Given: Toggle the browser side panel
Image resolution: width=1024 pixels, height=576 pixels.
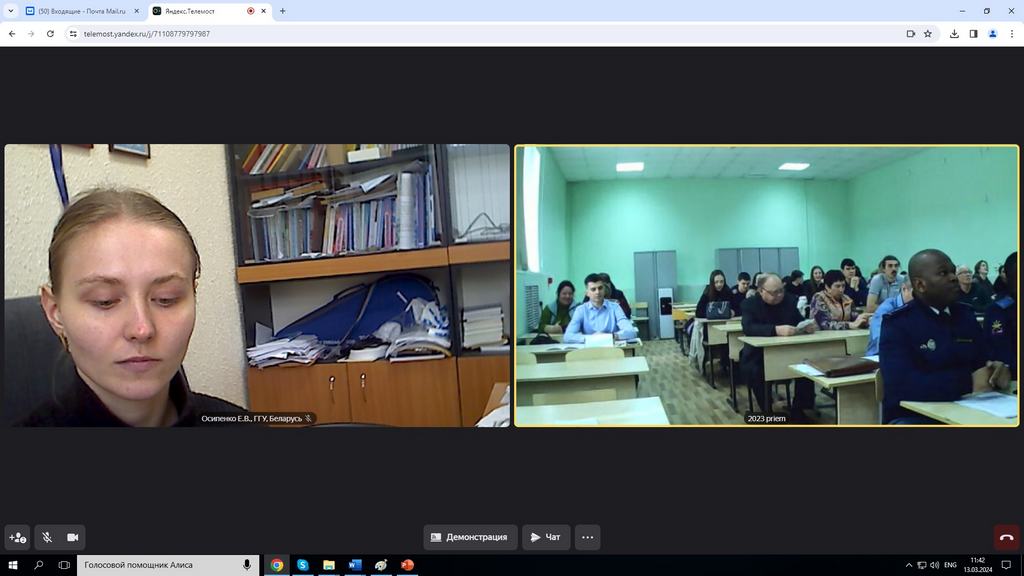Looking at the screenshot, I should (x=973, y=33).
